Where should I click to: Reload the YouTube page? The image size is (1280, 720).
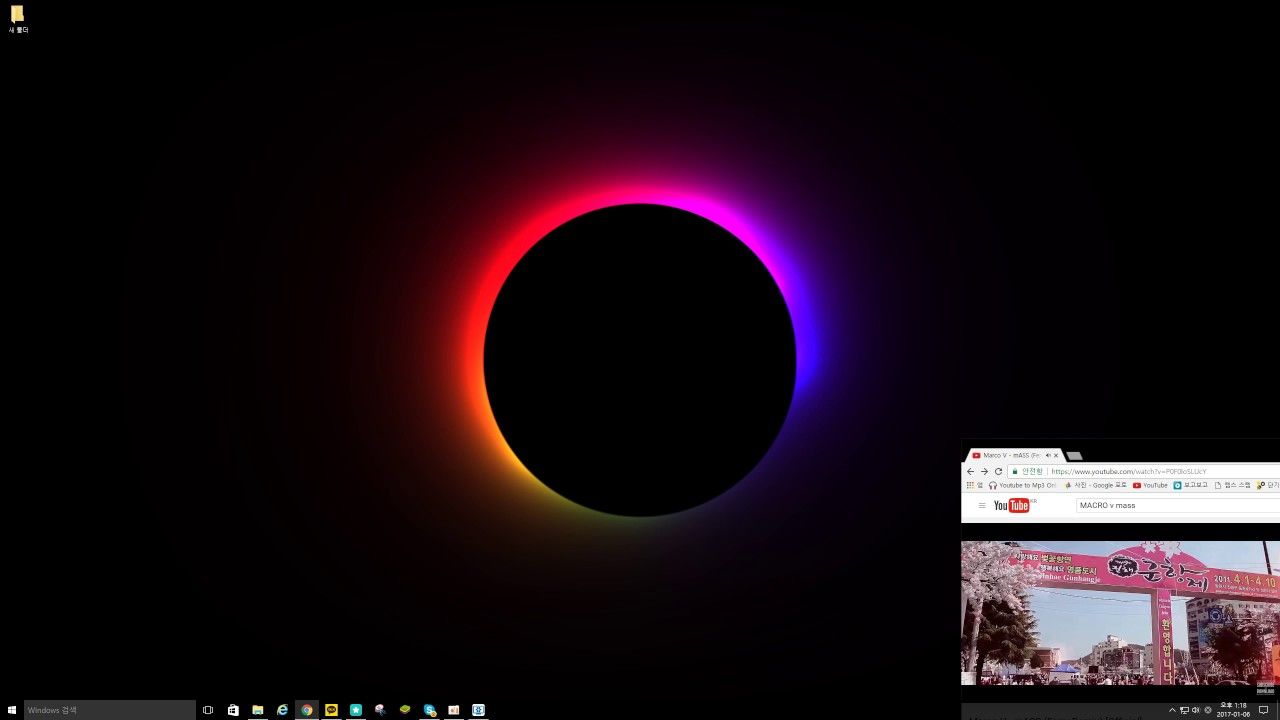point(998,471)
